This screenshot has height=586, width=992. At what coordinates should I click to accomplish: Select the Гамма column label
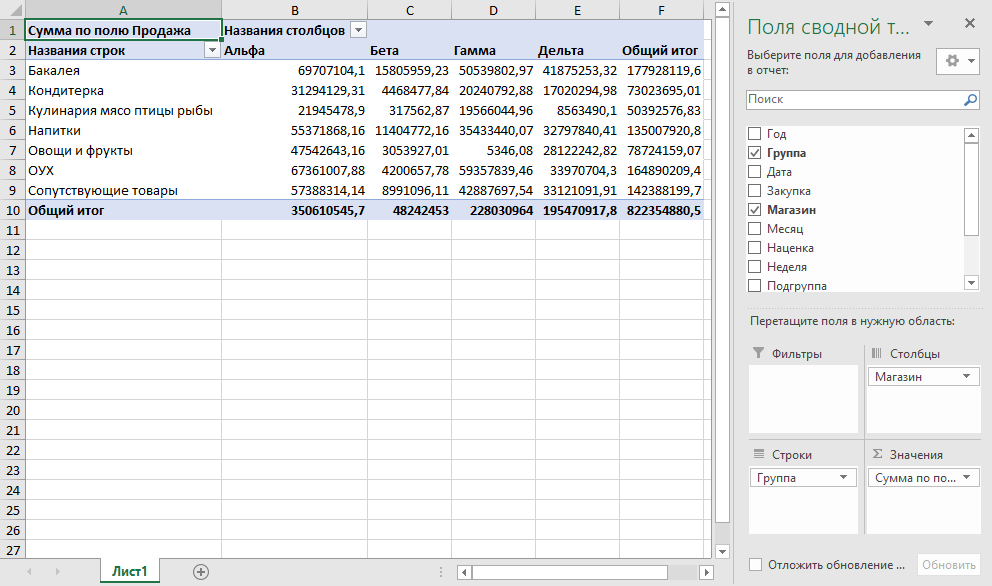(x=493, y=50)
